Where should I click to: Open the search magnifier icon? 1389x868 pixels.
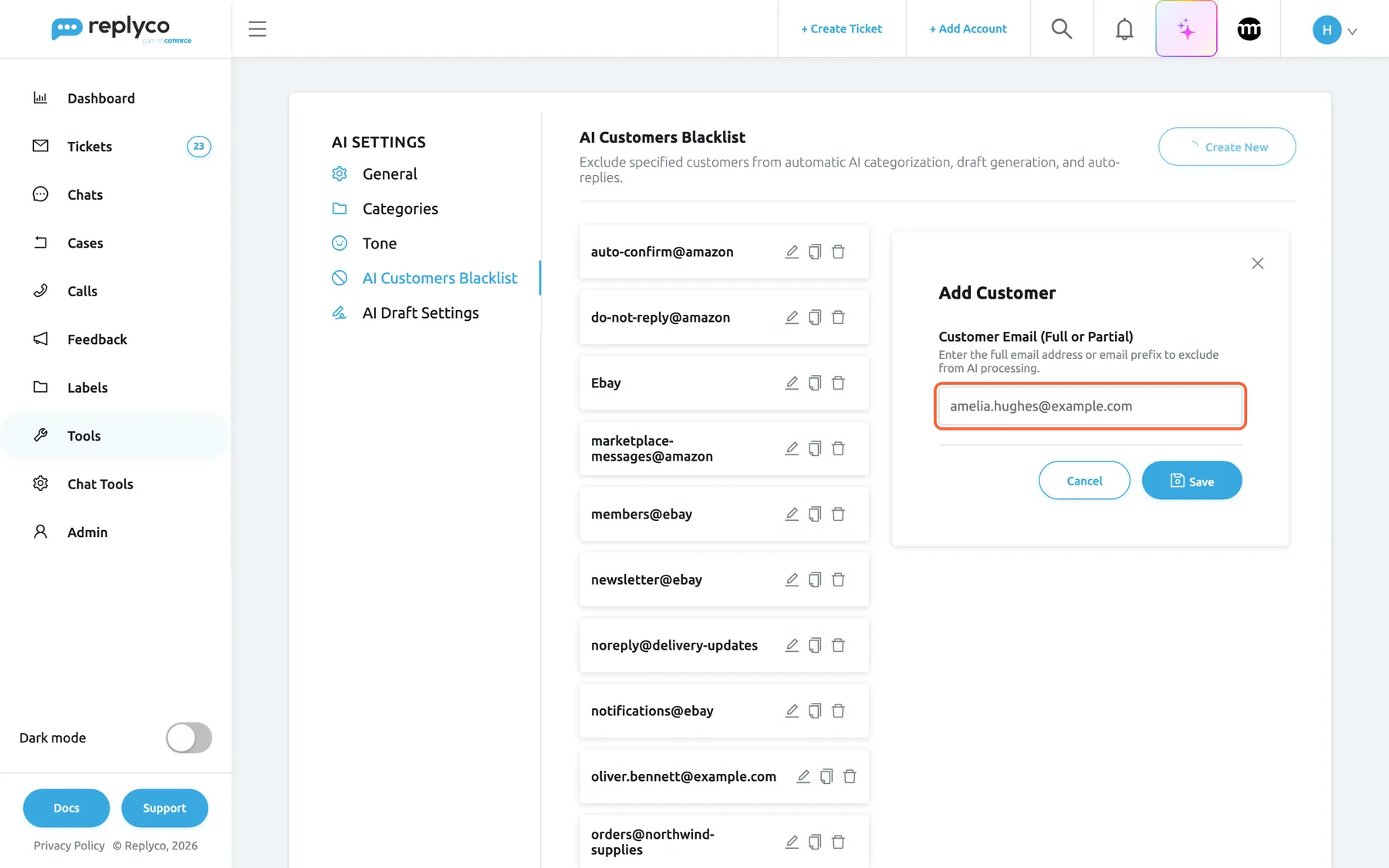pos(1062,29)
